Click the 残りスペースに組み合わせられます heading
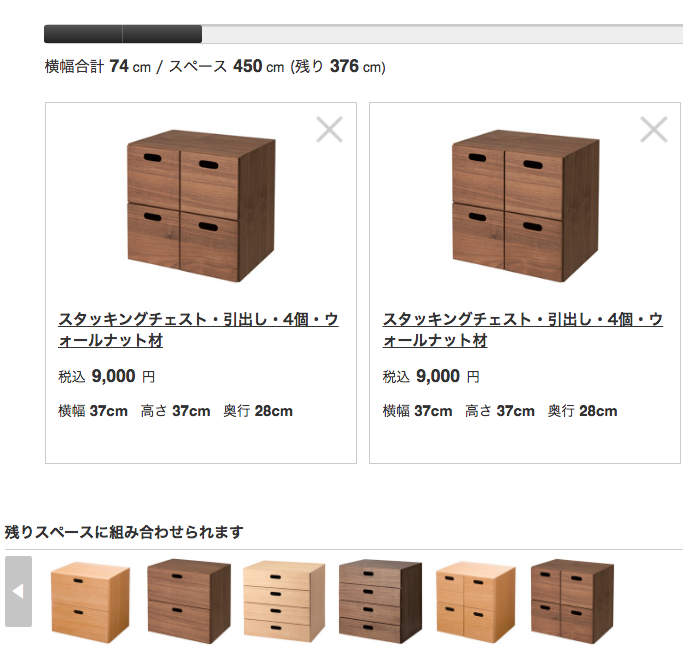This screenshot has width=683, height=652. click(124, 532)
